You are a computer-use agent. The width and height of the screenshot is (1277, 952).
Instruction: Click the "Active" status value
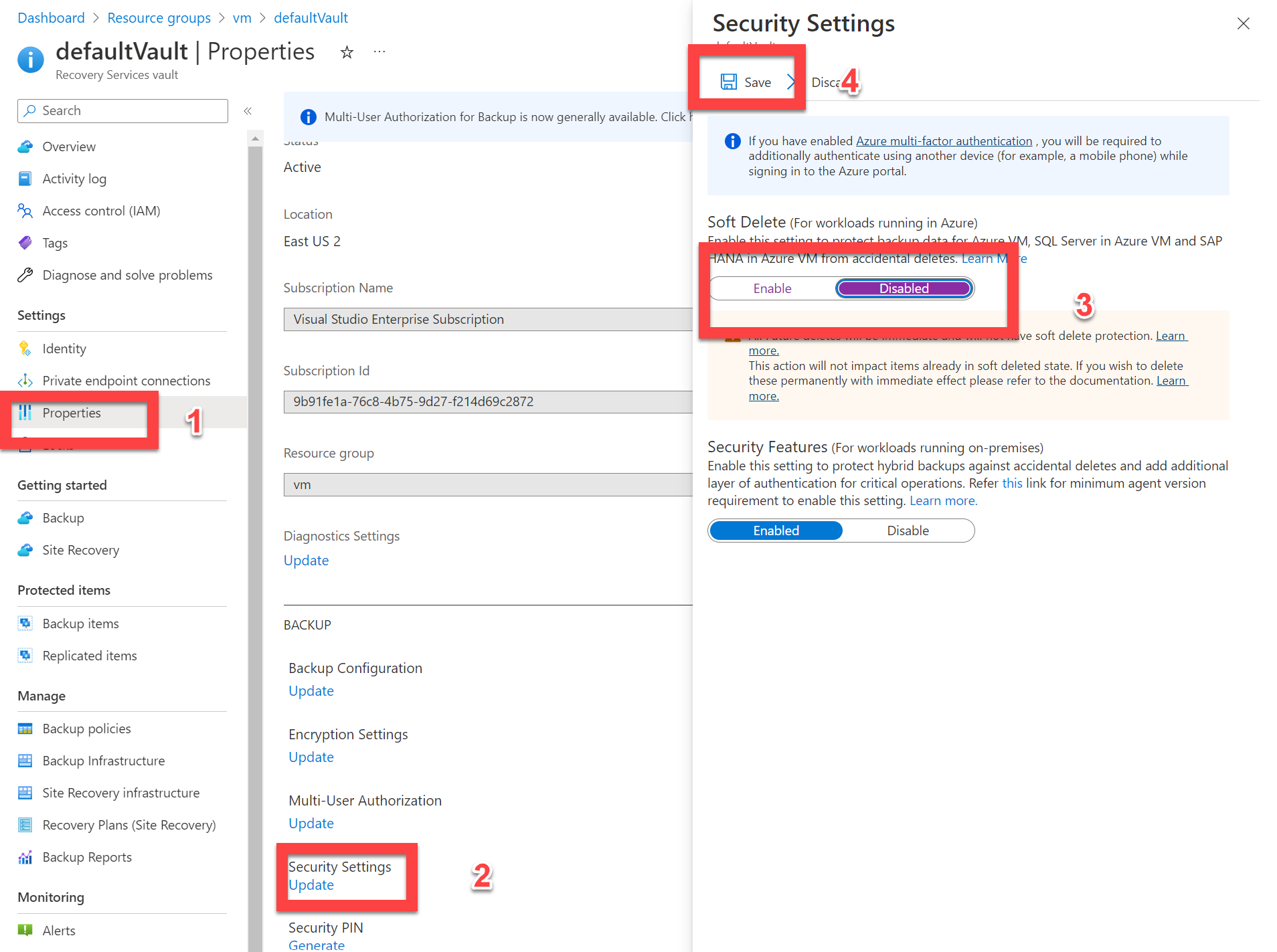pos(302,167)
